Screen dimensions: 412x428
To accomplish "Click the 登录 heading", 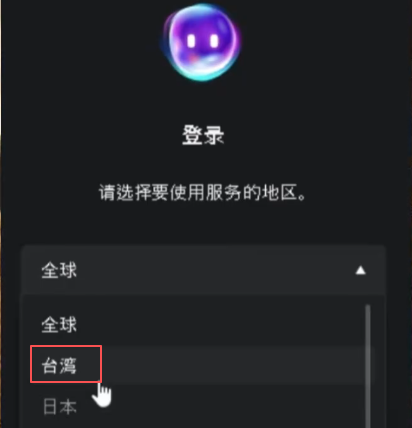I will pos(203,135).
